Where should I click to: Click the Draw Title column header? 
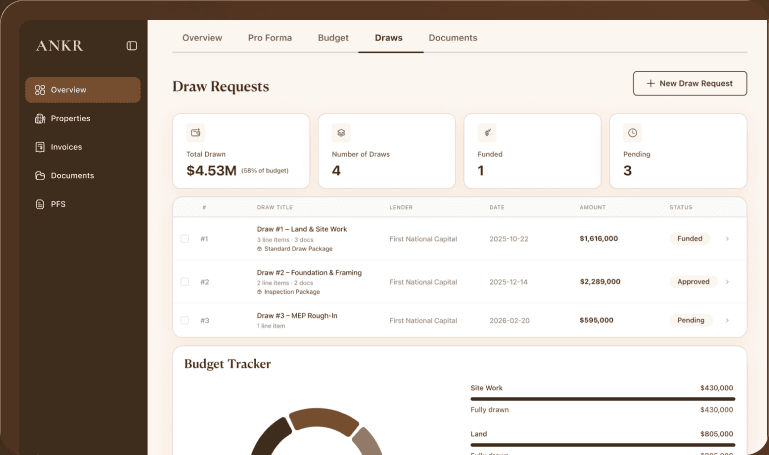pos(275,207)
